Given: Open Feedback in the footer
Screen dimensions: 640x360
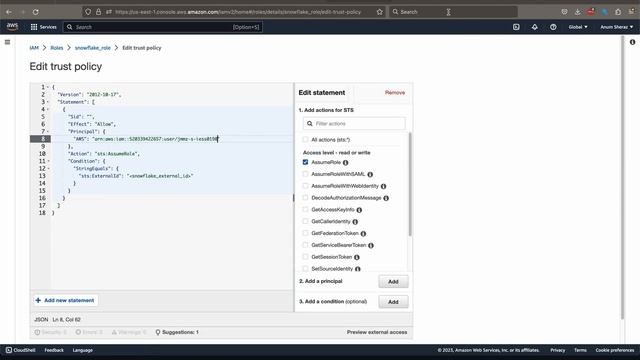Looking at the screenshot, I should pyautogui.click(x=54, y=350).
